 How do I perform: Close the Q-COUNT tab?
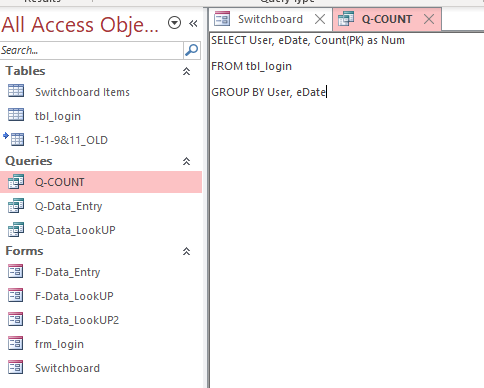(x=429, y=19)
